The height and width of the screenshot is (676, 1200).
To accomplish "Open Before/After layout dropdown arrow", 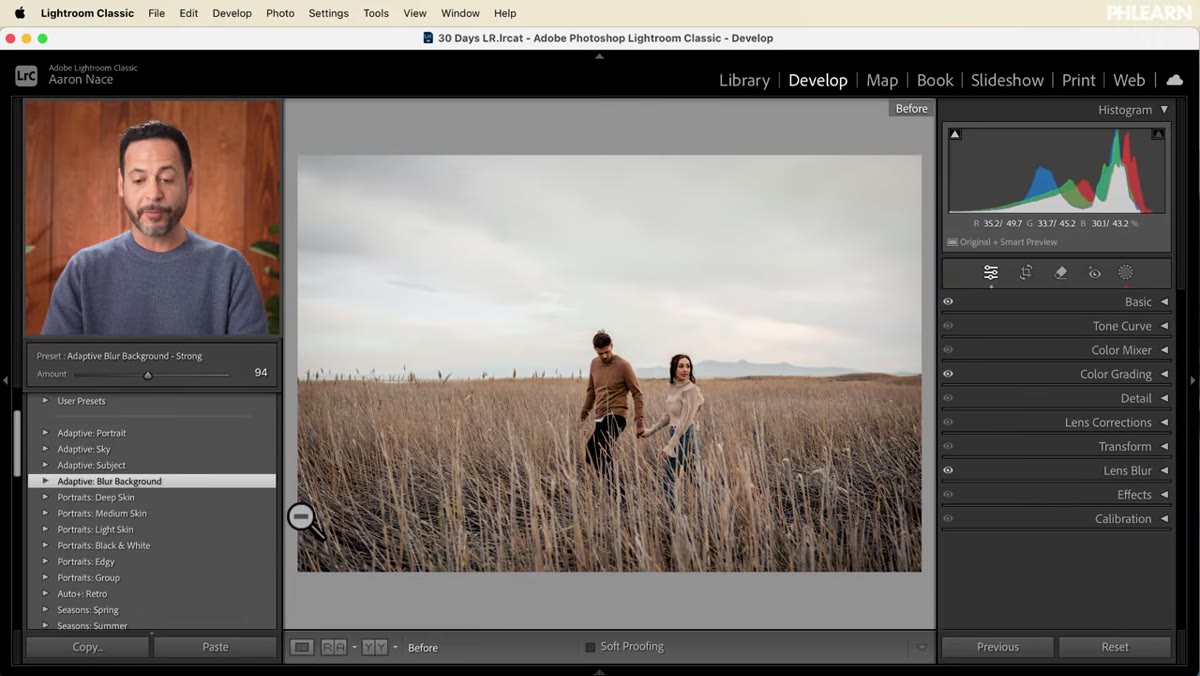I will (395, 647).
